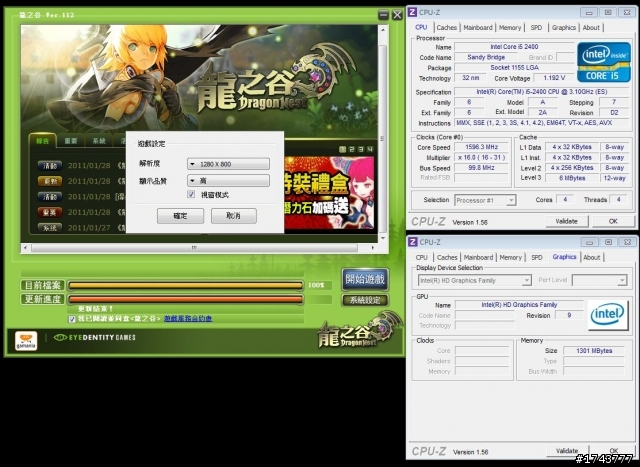Open Graphics tab in upper CPU-Z window
Image resolution: width=640 pixels, height=467 pixels.
point(564,28)
